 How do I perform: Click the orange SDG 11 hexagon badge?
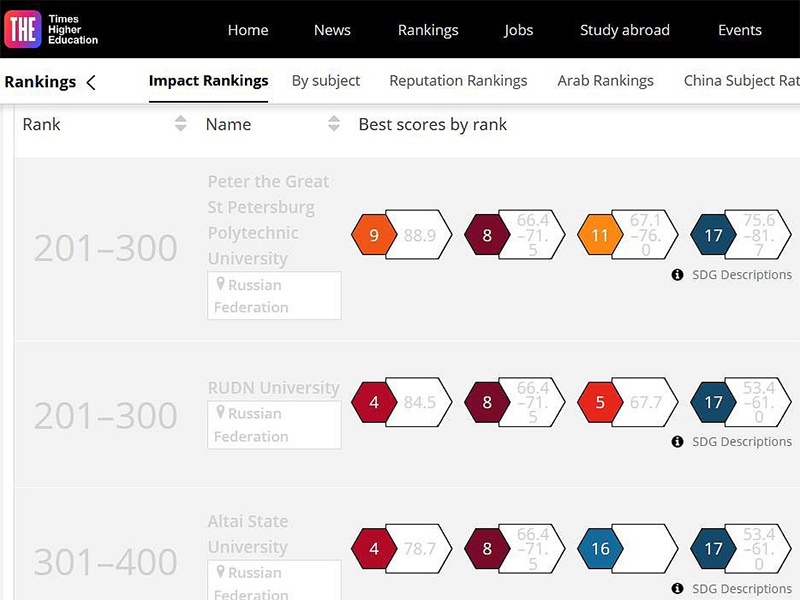(599, 236)
